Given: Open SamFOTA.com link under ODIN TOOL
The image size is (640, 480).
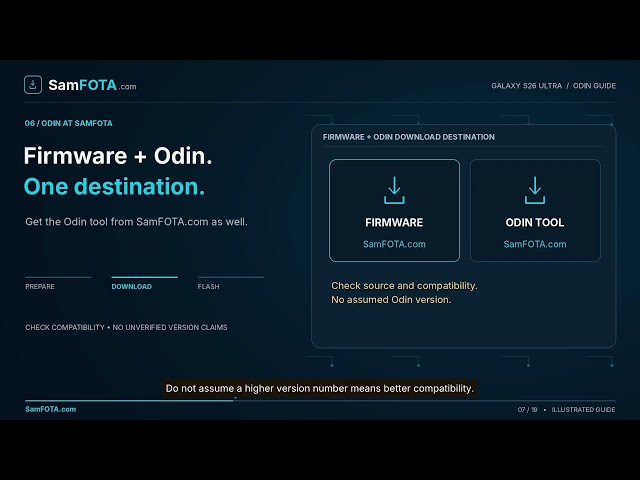Looking at the screenshot, I should click(x=535, y=244).
